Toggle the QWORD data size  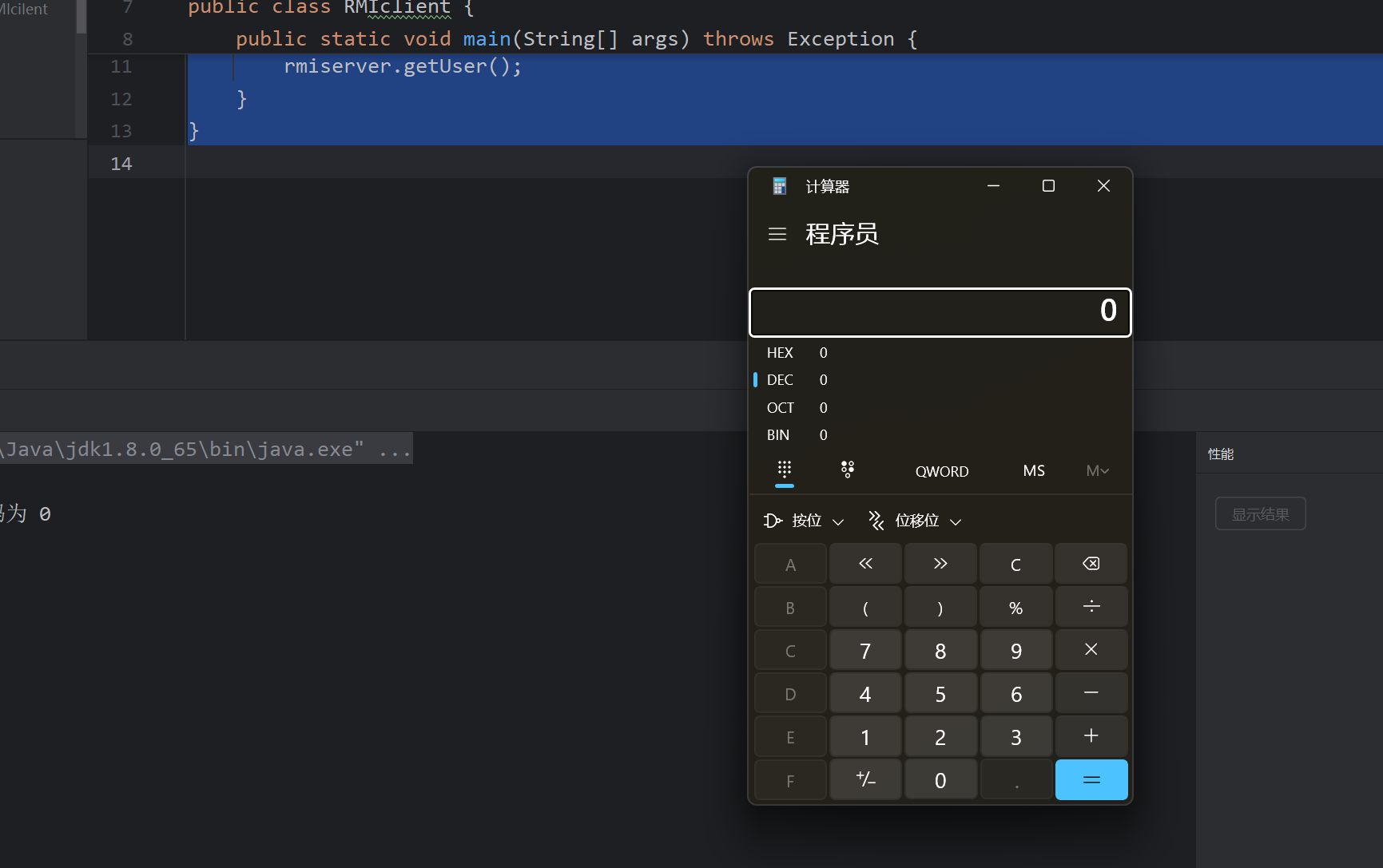(x=941, y=471)
